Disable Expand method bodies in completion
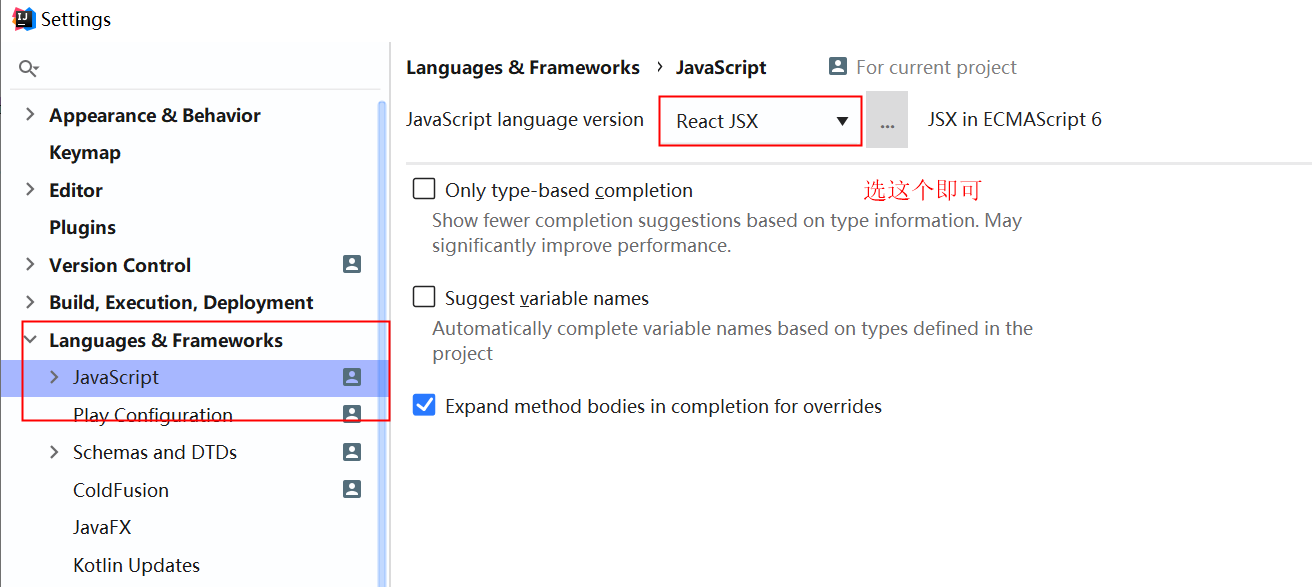The image size is (1312, 587). pos(424,404)
